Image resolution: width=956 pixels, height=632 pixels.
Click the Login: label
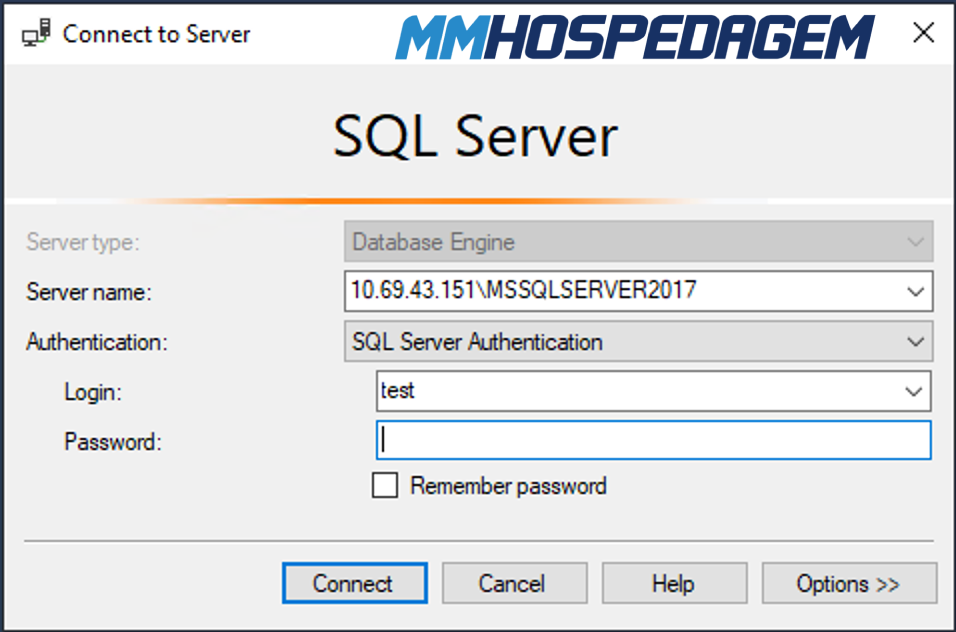coord(93,392)
